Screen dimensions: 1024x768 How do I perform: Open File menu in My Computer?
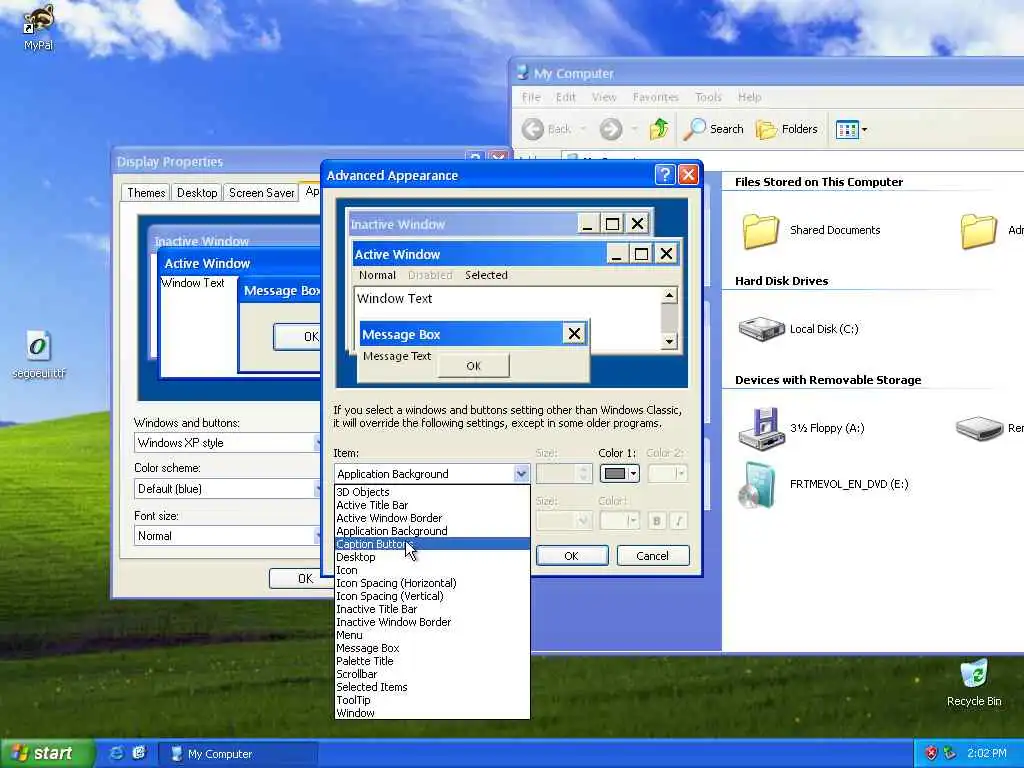[531, 97]
